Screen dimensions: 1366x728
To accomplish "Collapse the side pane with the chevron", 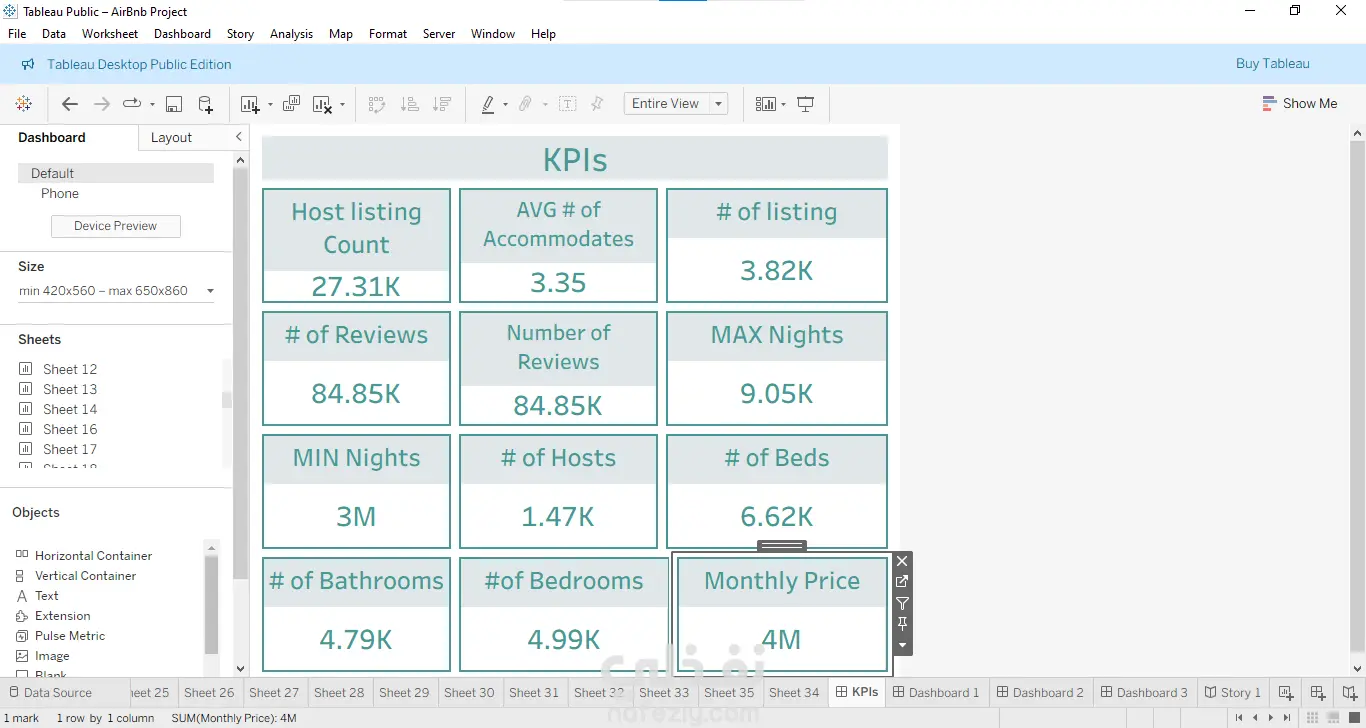I will point(238,137).
